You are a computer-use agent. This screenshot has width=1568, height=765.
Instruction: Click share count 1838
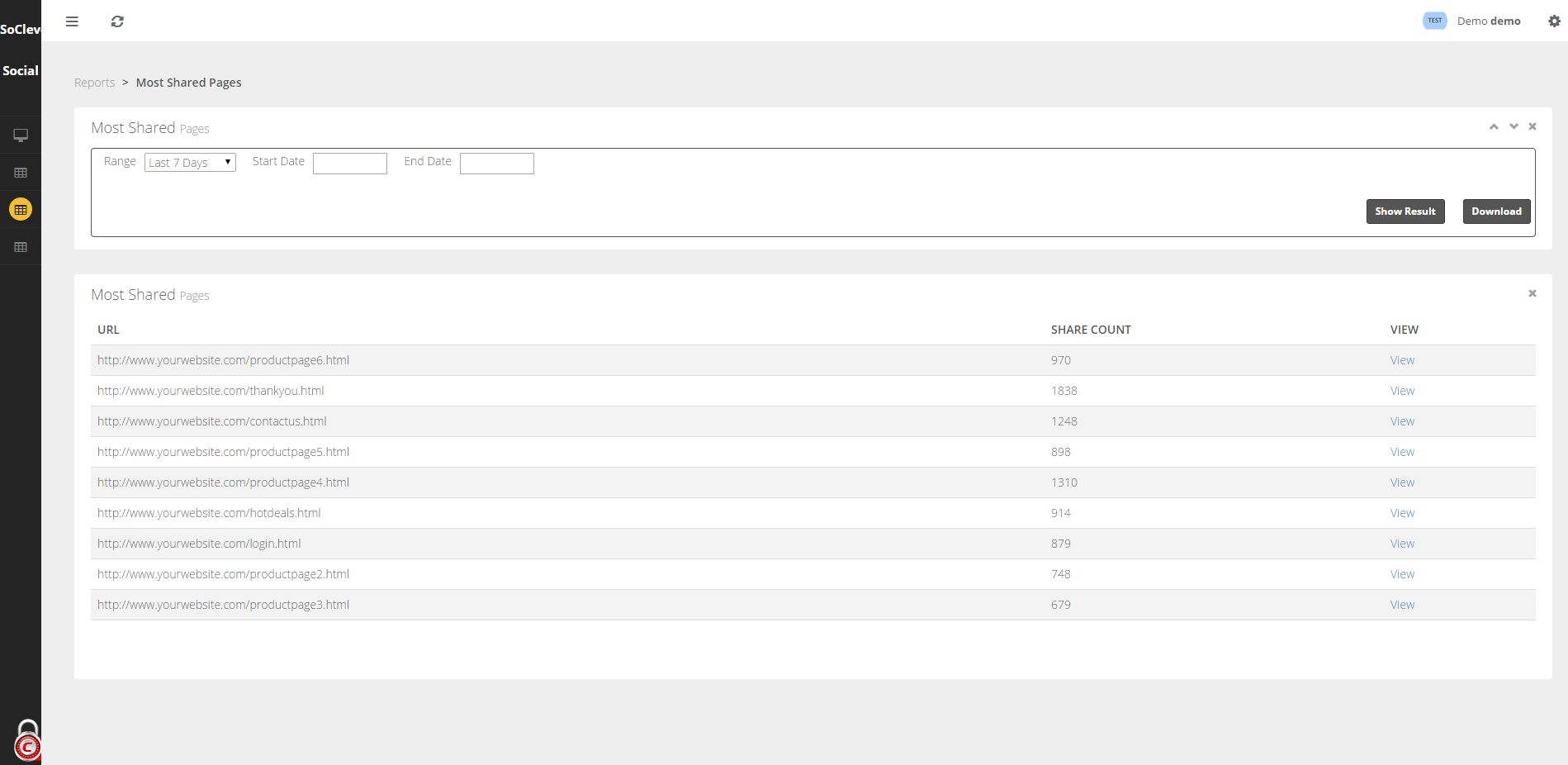click(1064, 391)
